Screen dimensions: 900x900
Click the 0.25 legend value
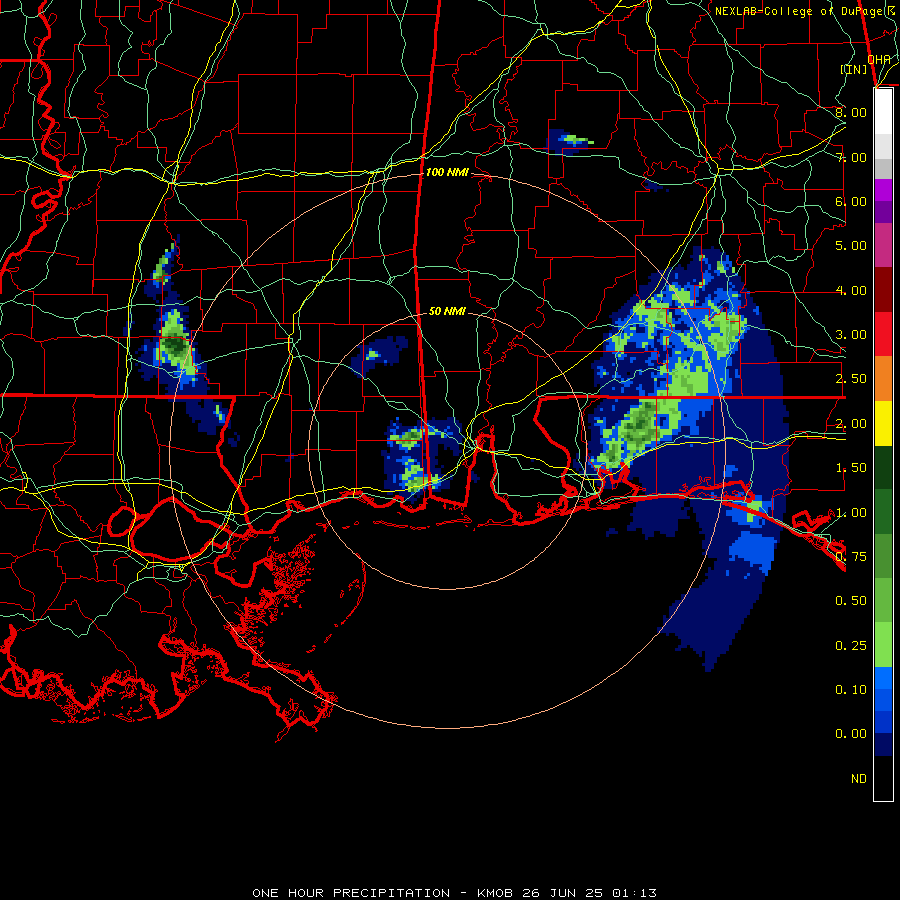851,646
